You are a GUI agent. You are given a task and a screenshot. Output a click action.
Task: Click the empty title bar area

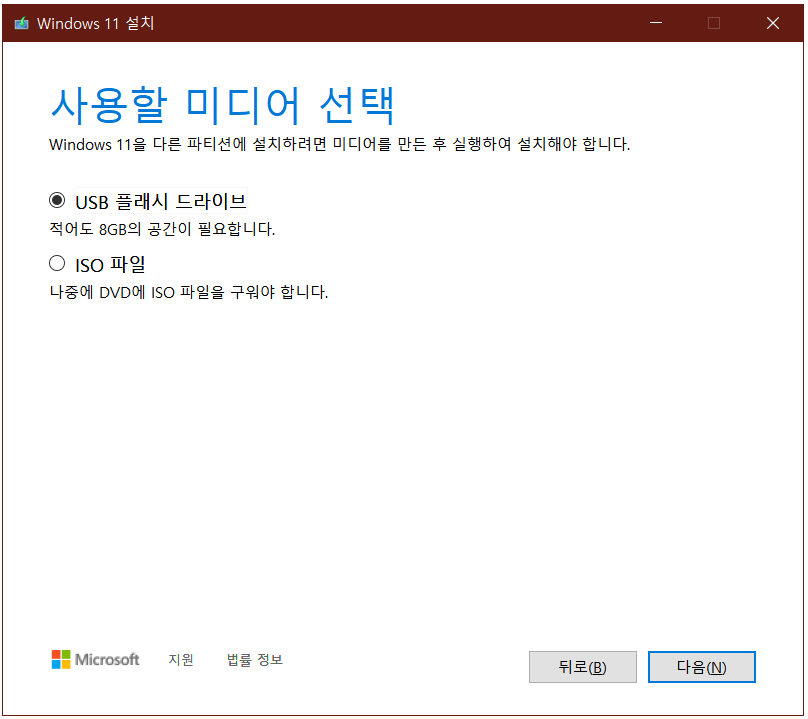pos(400,23)
